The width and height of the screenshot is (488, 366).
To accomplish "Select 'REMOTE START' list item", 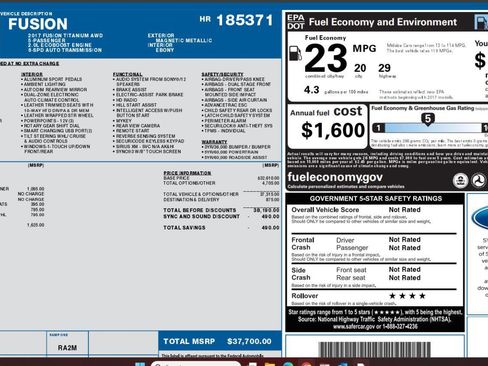I will pos(132,131).
